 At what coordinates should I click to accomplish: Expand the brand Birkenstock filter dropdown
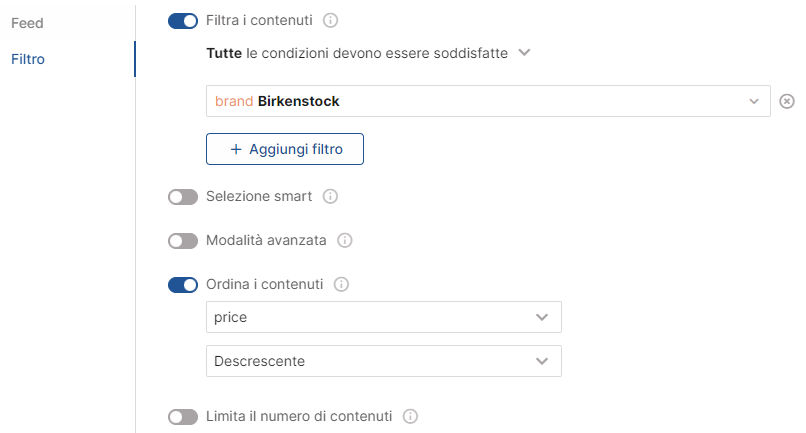click(754, 101)
